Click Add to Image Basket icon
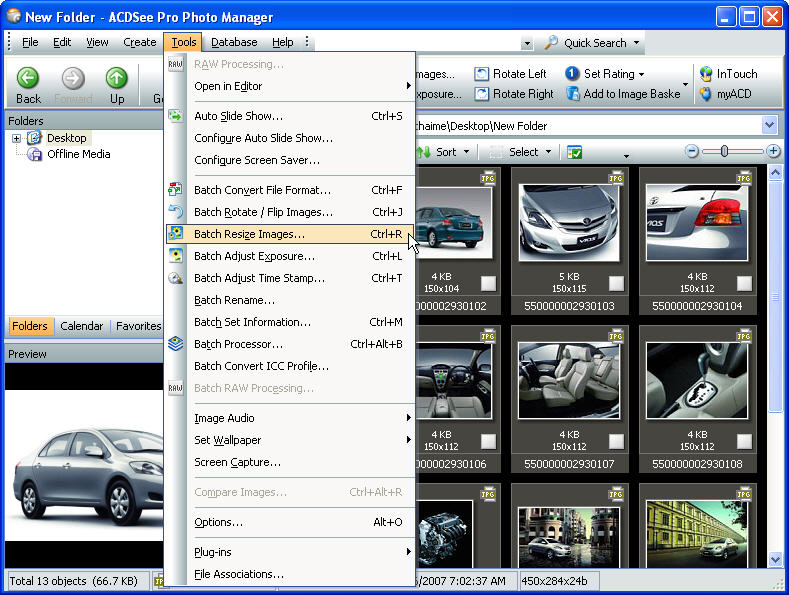Viewport: 789px width, 595px height. 572,94
